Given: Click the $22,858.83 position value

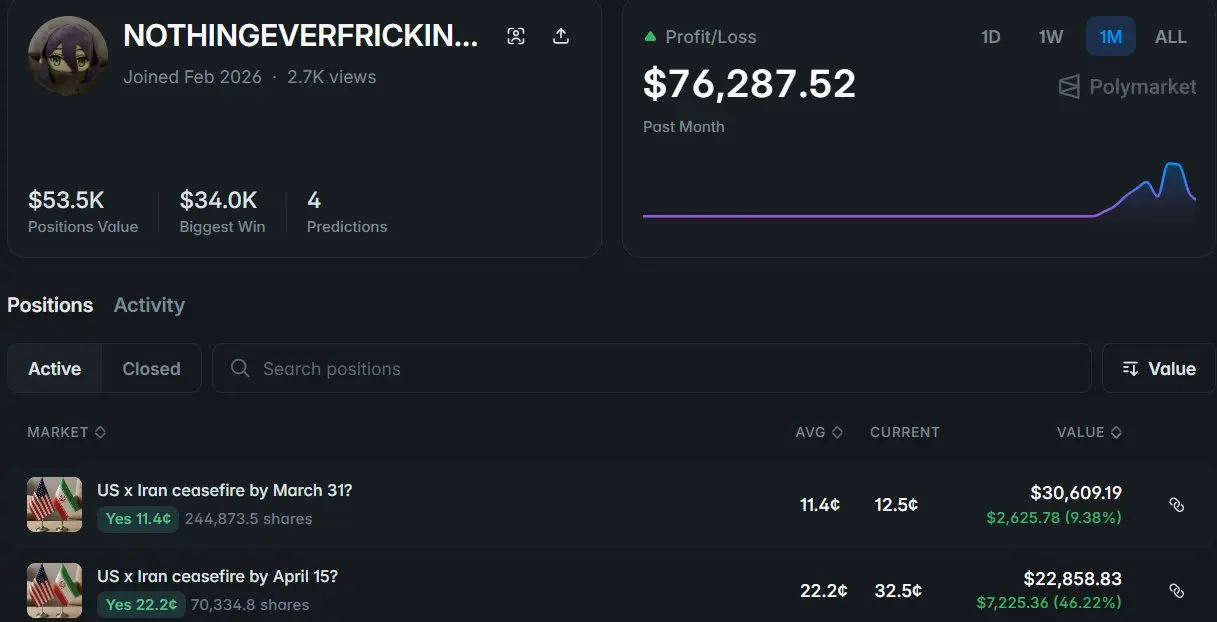Looking at the screenshot, I should click(x=1072, y=579).
